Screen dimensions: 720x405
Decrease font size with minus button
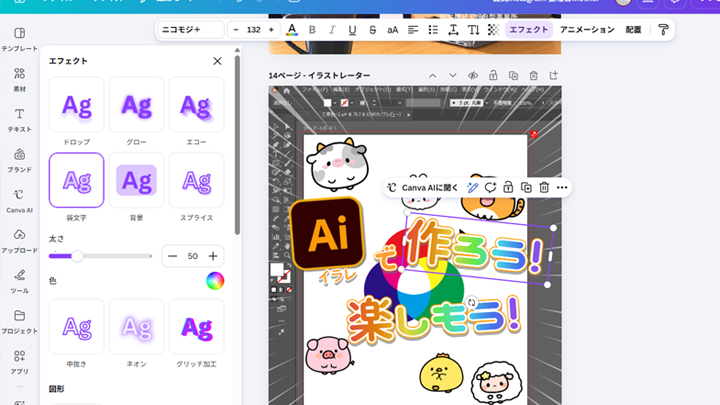tap(236, 29)
